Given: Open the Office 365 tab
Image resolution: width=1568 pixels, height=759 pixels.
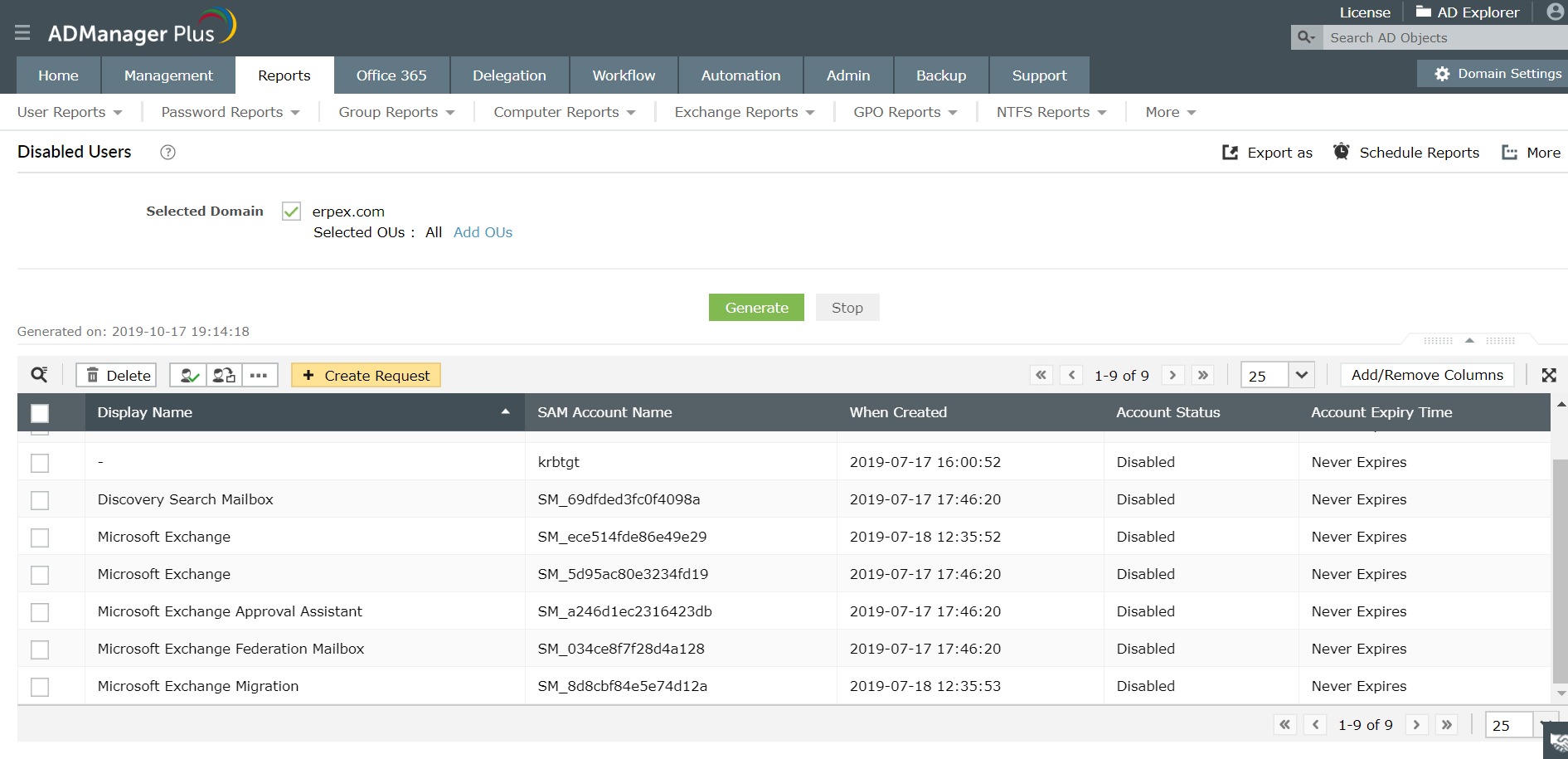Looking at the screenshot, I should point(391,75).
